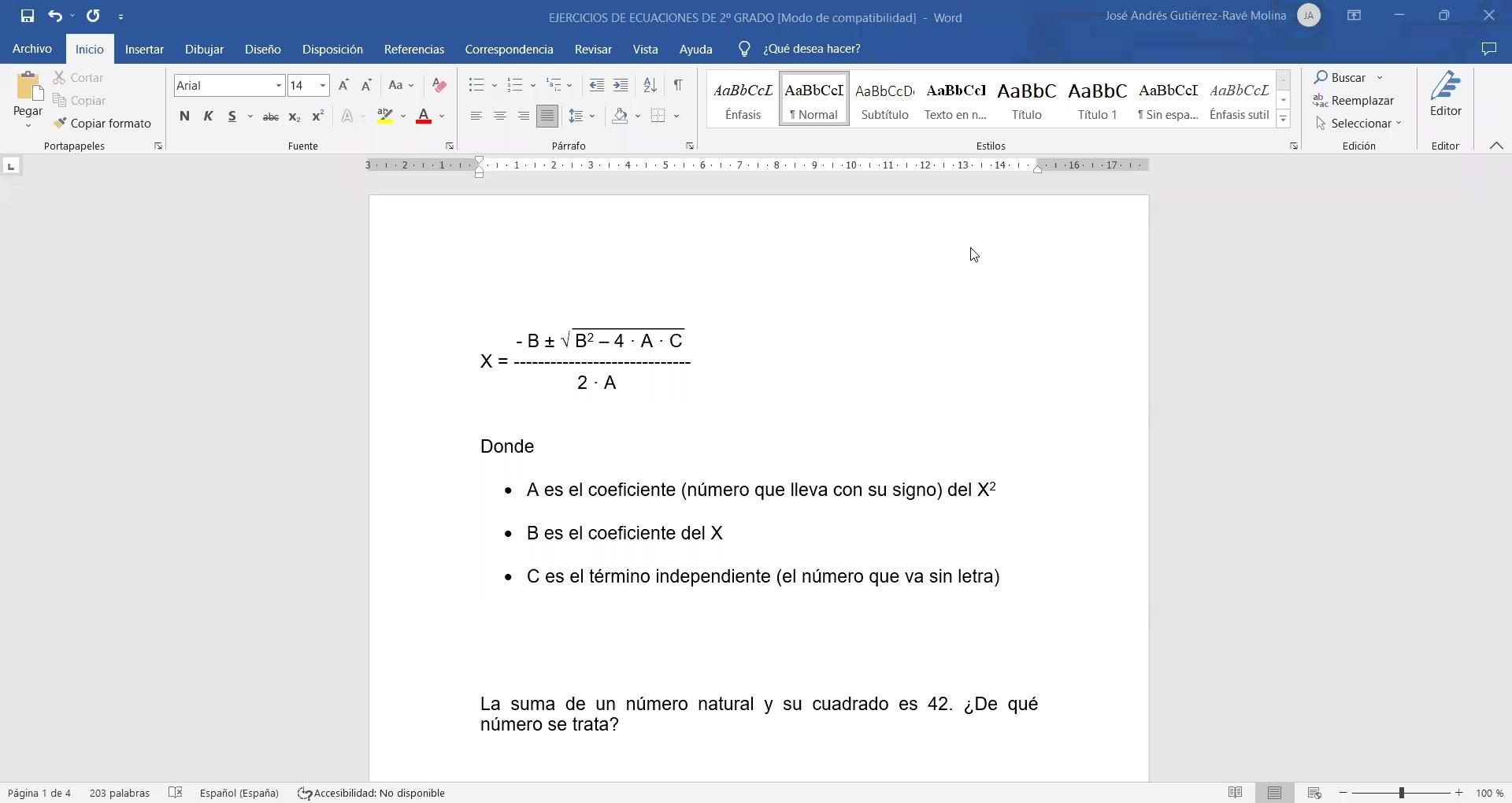Increase the paragraph indent
Image resolution: width=1512 pixels, height=803 pixels.
point(621,85)
